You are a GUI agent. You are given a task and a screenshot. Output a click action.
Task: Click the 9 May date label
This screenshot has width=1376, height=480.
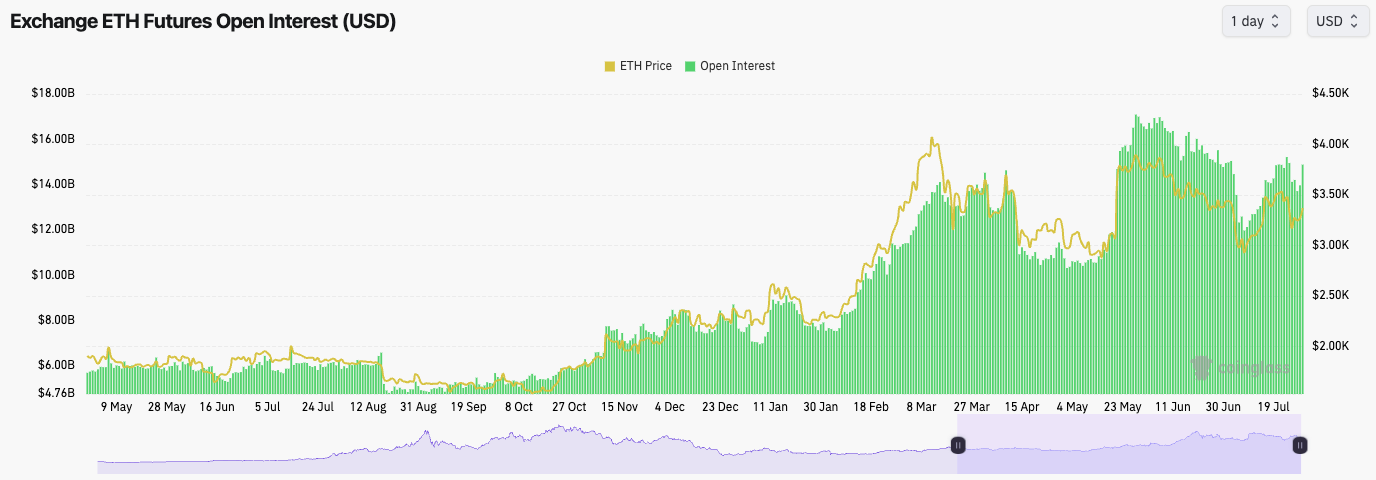click(x=117, y=407)
